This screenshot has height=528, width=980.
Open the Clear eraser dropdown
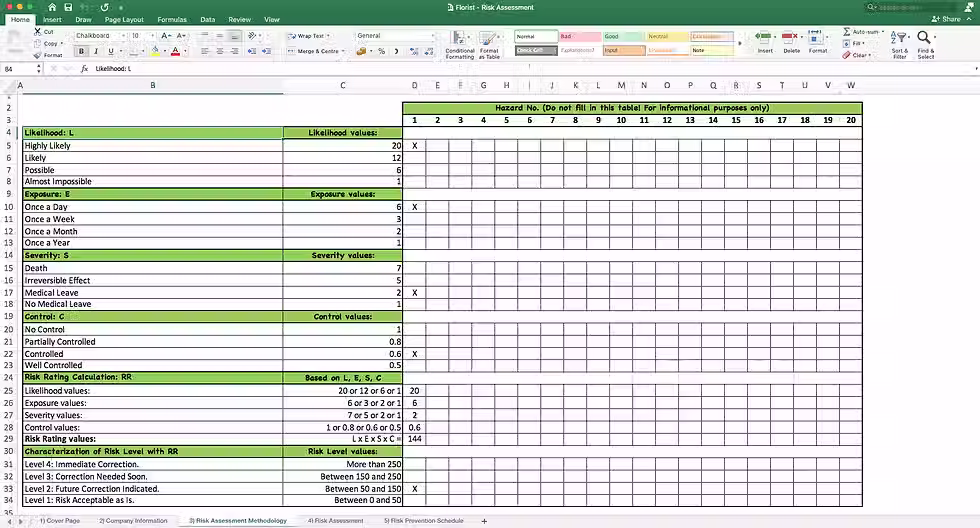tap(856, 55)
